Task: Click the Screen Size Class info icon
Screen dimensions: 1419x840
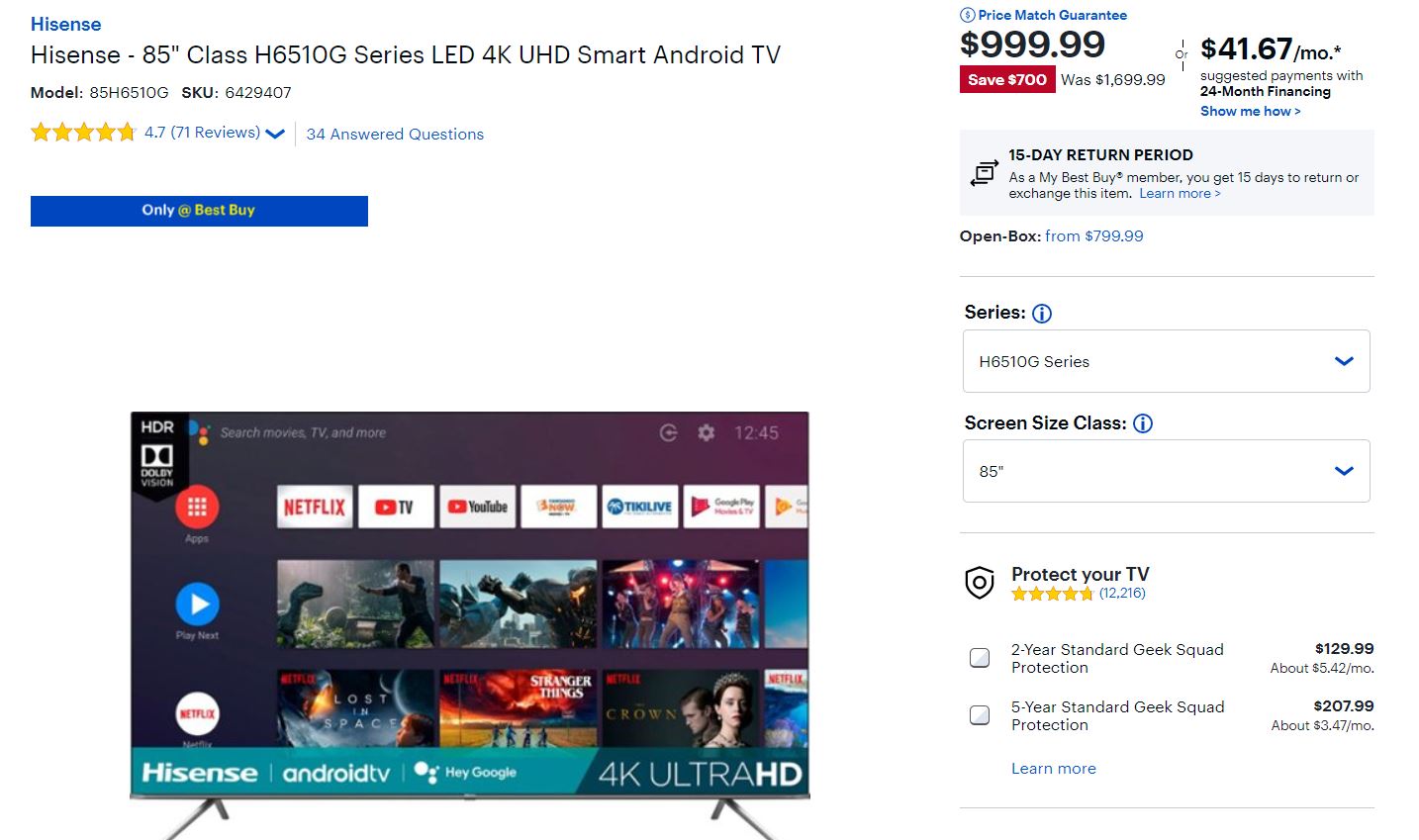Action: (1143, 424)
